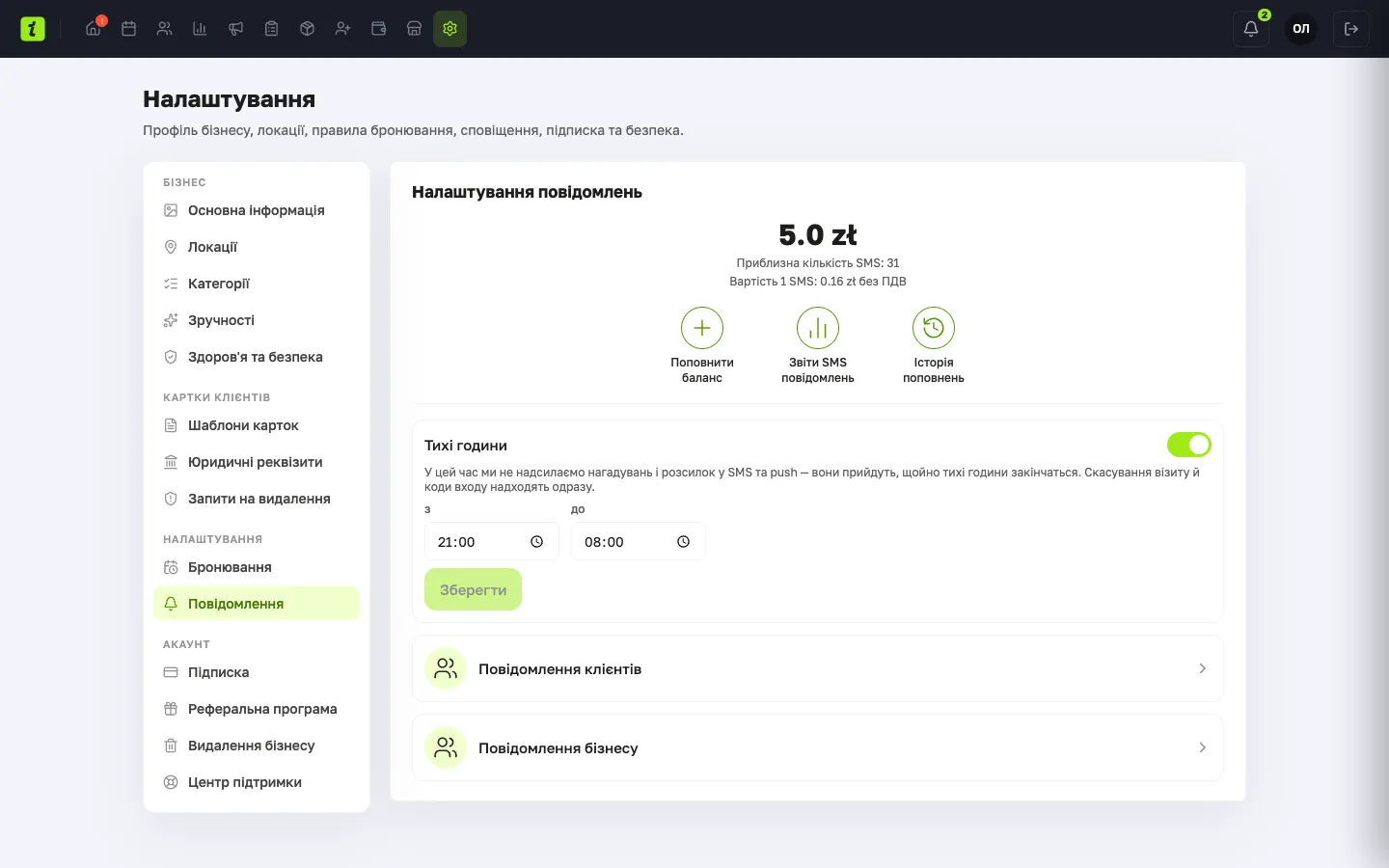Click the logout icon in top right corner
Viewport: 1389px width, 868px height.
pos(1350,29)
